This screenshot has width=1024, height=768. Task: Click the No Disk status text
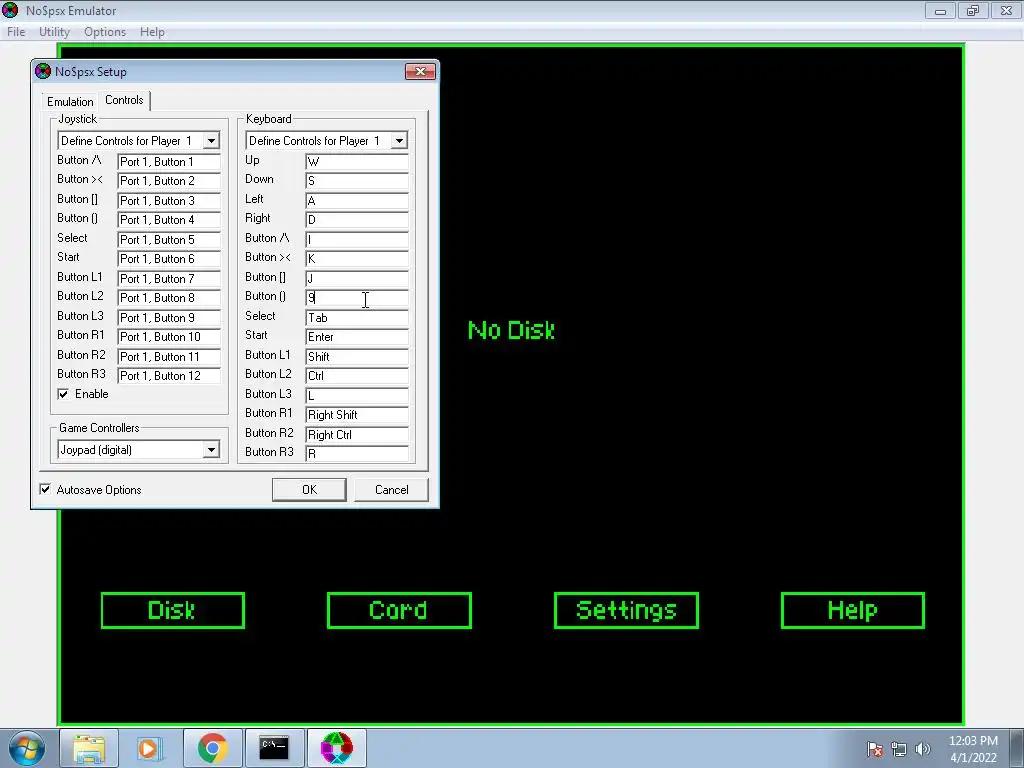coord(511,330)
